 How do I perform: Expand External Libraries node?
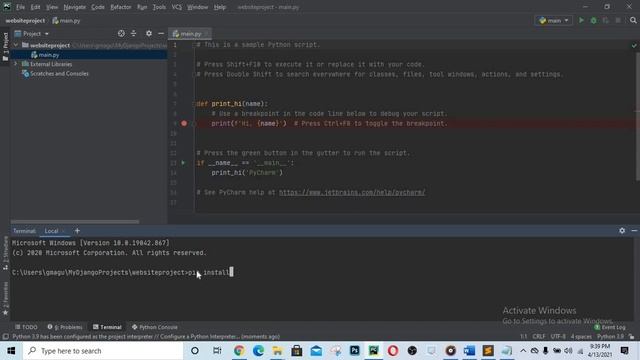(x=16, y=64)
